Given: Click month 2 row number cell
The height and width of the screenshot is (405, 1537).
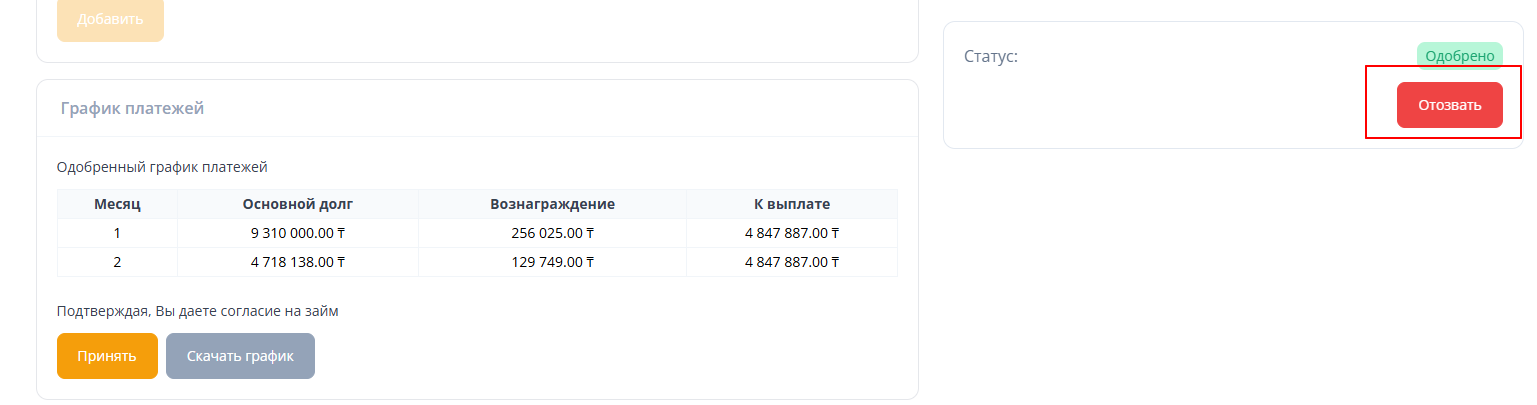Looking at the screenshot, I should coord(118,262).
